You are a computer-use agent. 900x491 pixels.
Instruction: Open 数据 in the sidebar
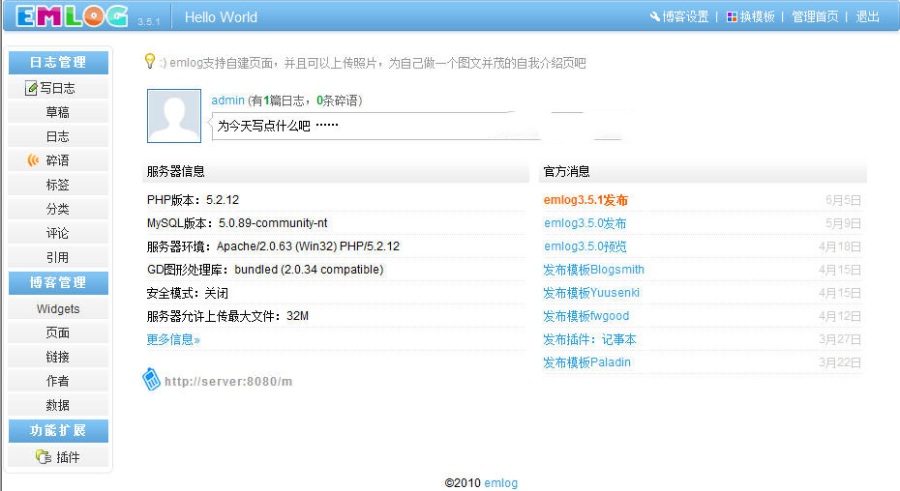57,405
